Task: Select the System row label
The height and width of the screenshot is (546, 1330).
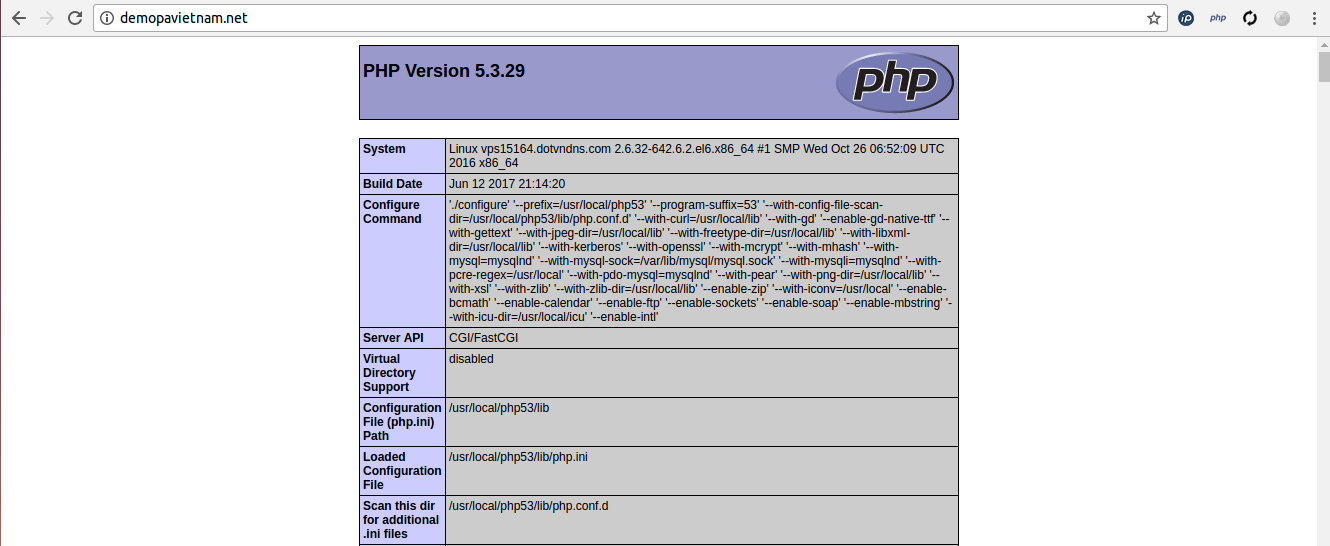Action: (x=384, y=149)
